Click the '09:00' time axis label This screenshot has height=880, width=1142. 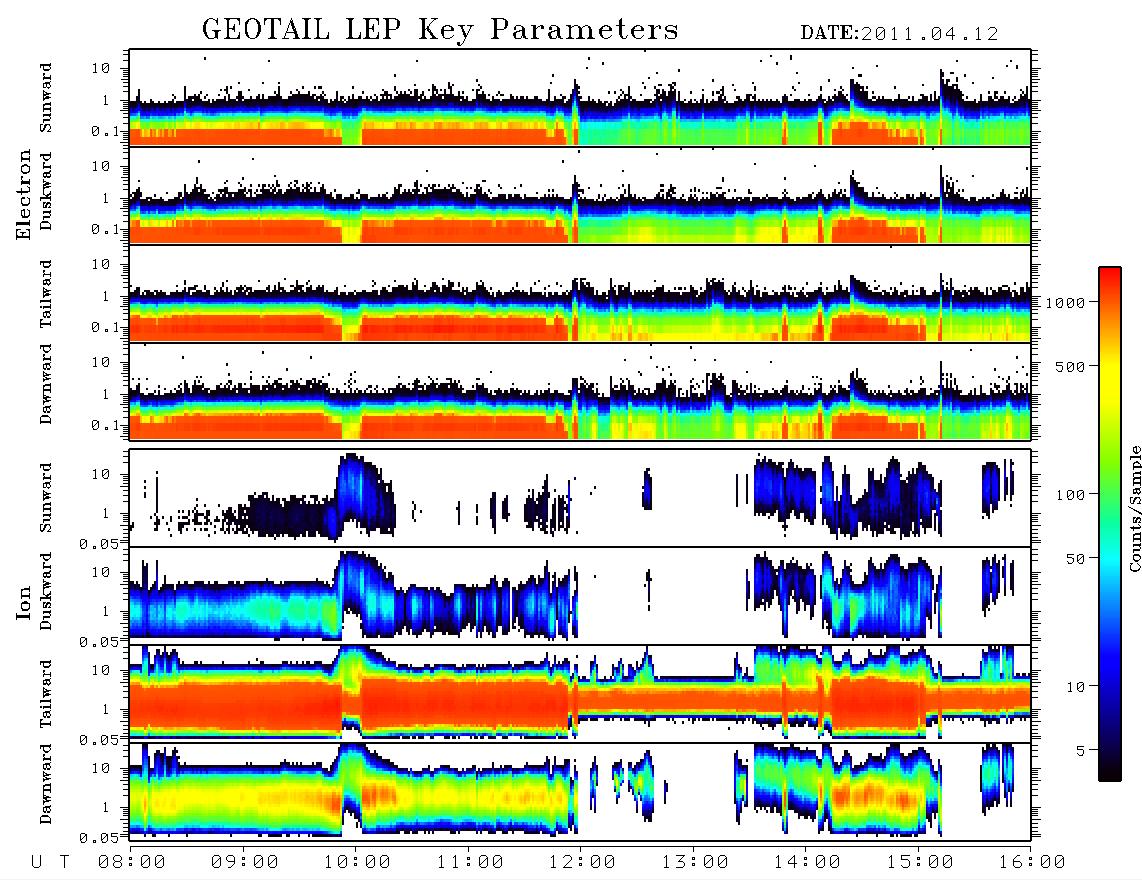point(244,863)
